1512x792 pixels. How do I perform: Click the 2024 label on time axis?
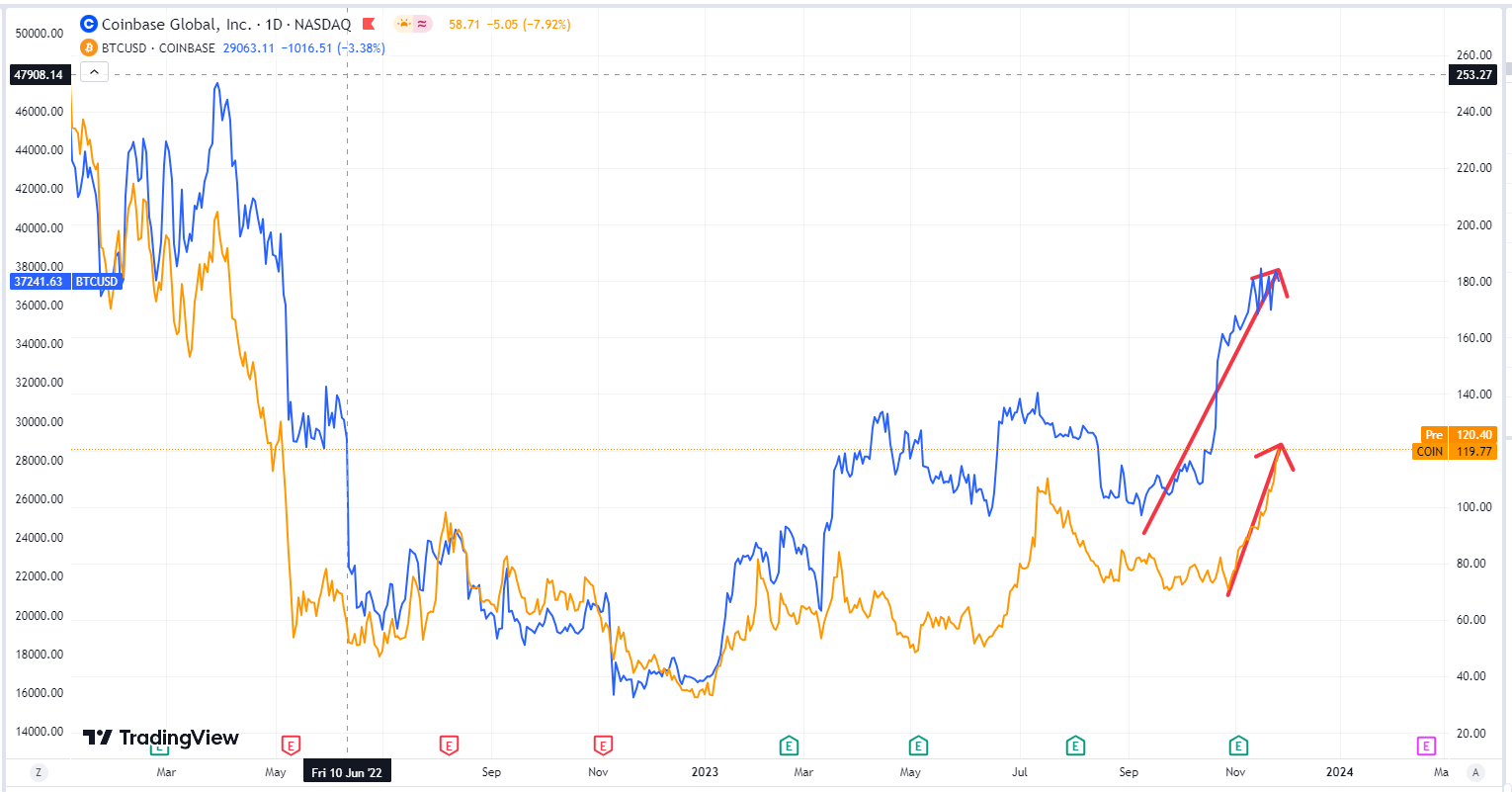(x=1339, y=772)
